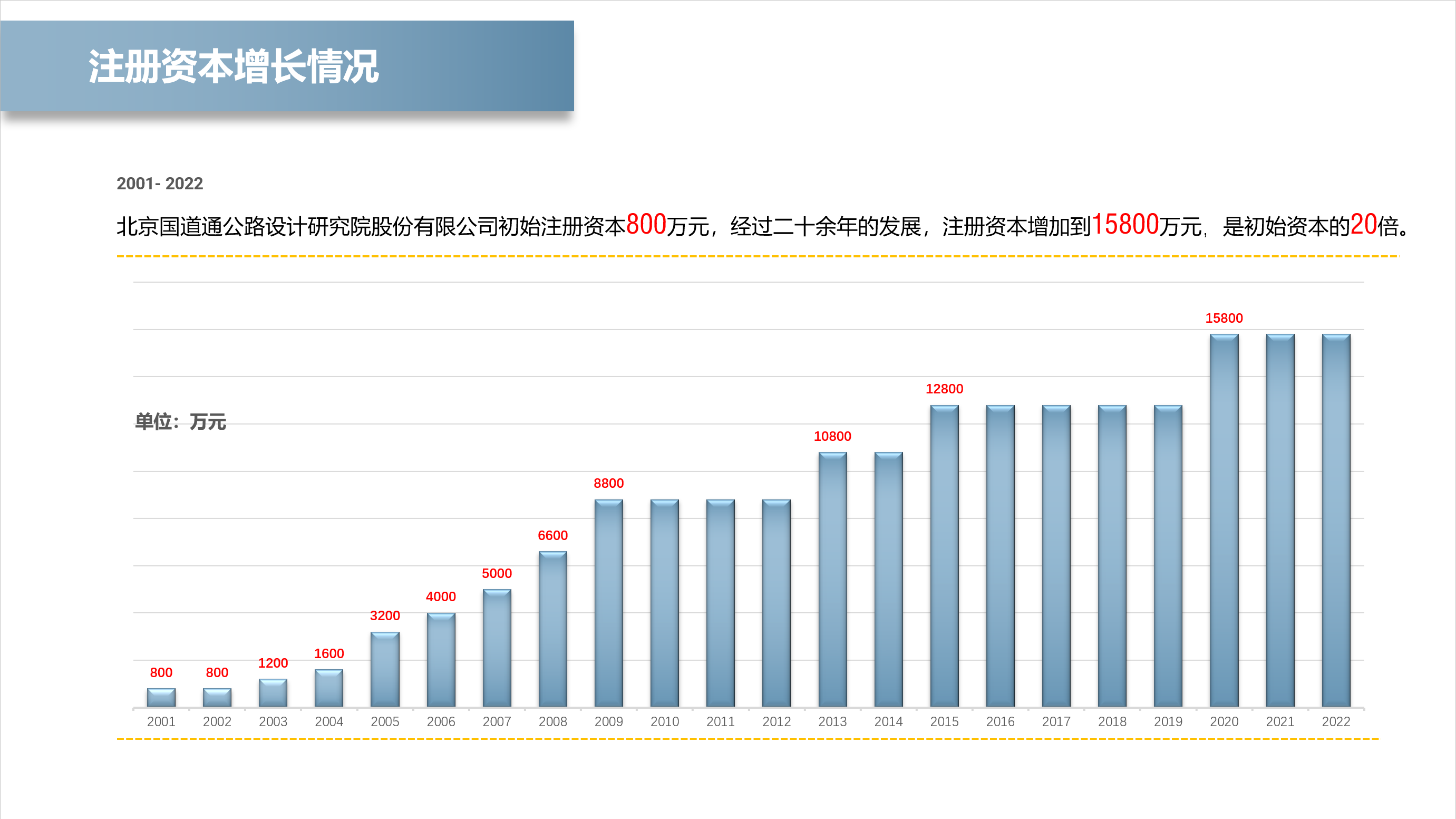The image size is (1456, 819).
Task: Click the red 15800 data label
Action: coord(1224,318)
